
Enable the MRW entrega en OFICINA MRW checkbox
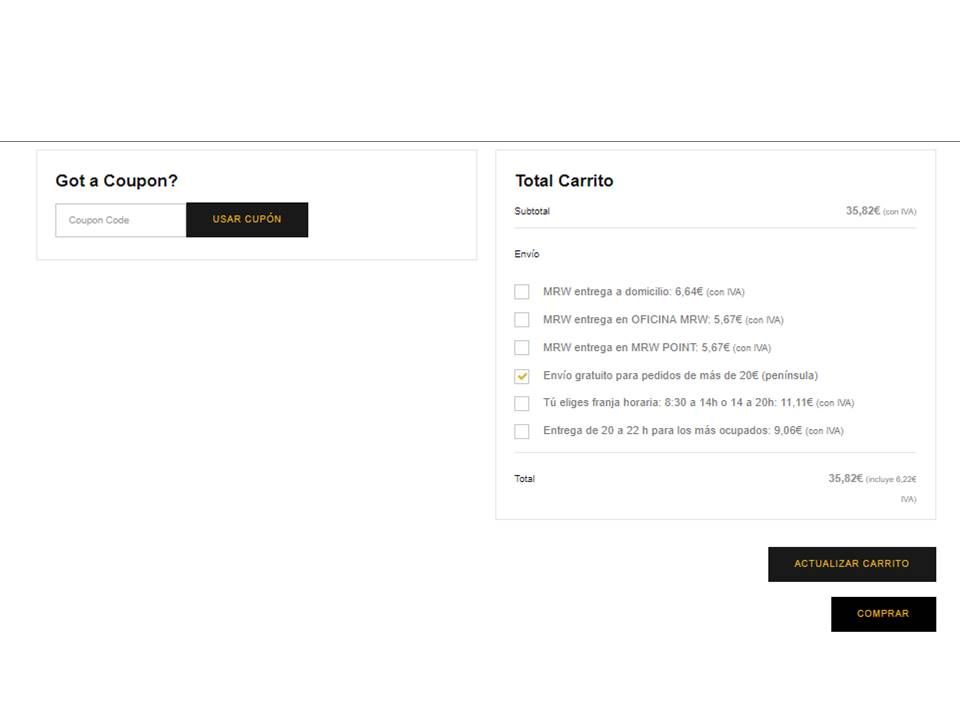tap(522, 320)
